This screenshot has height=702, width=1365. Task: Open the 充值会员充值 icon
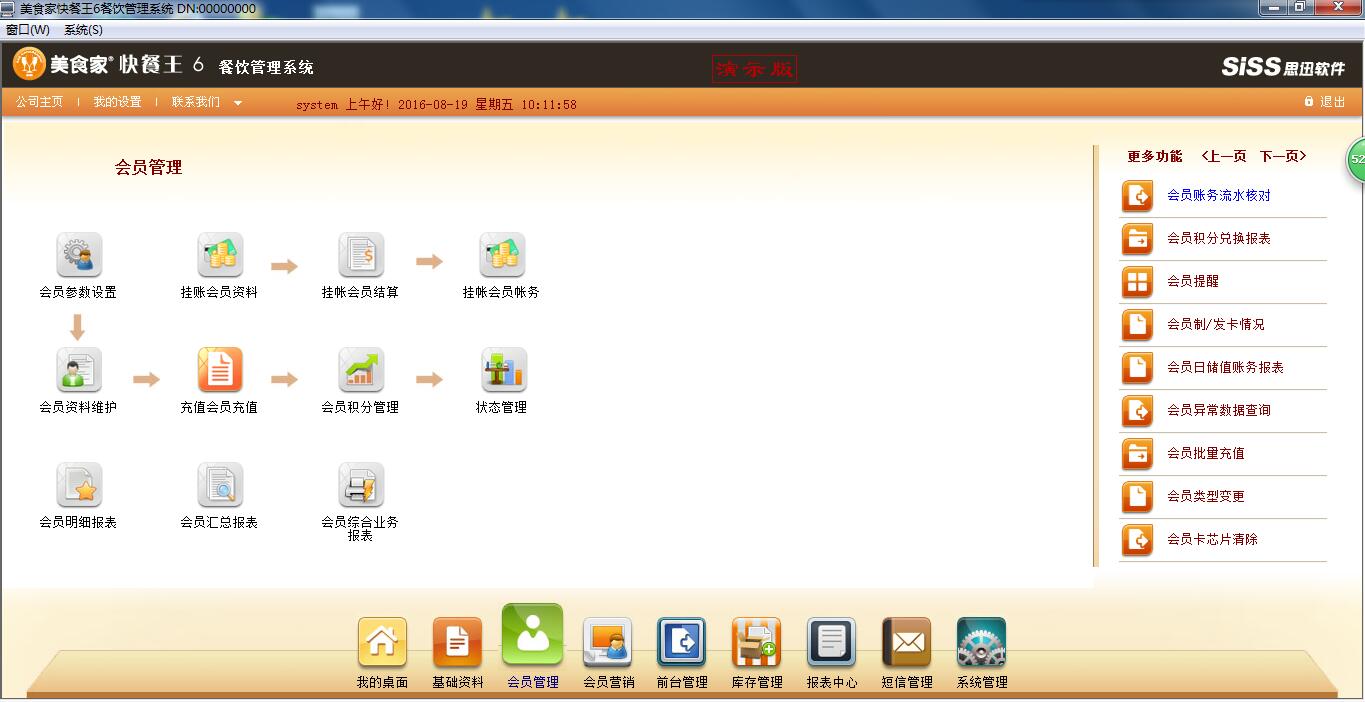pos(220,371)
